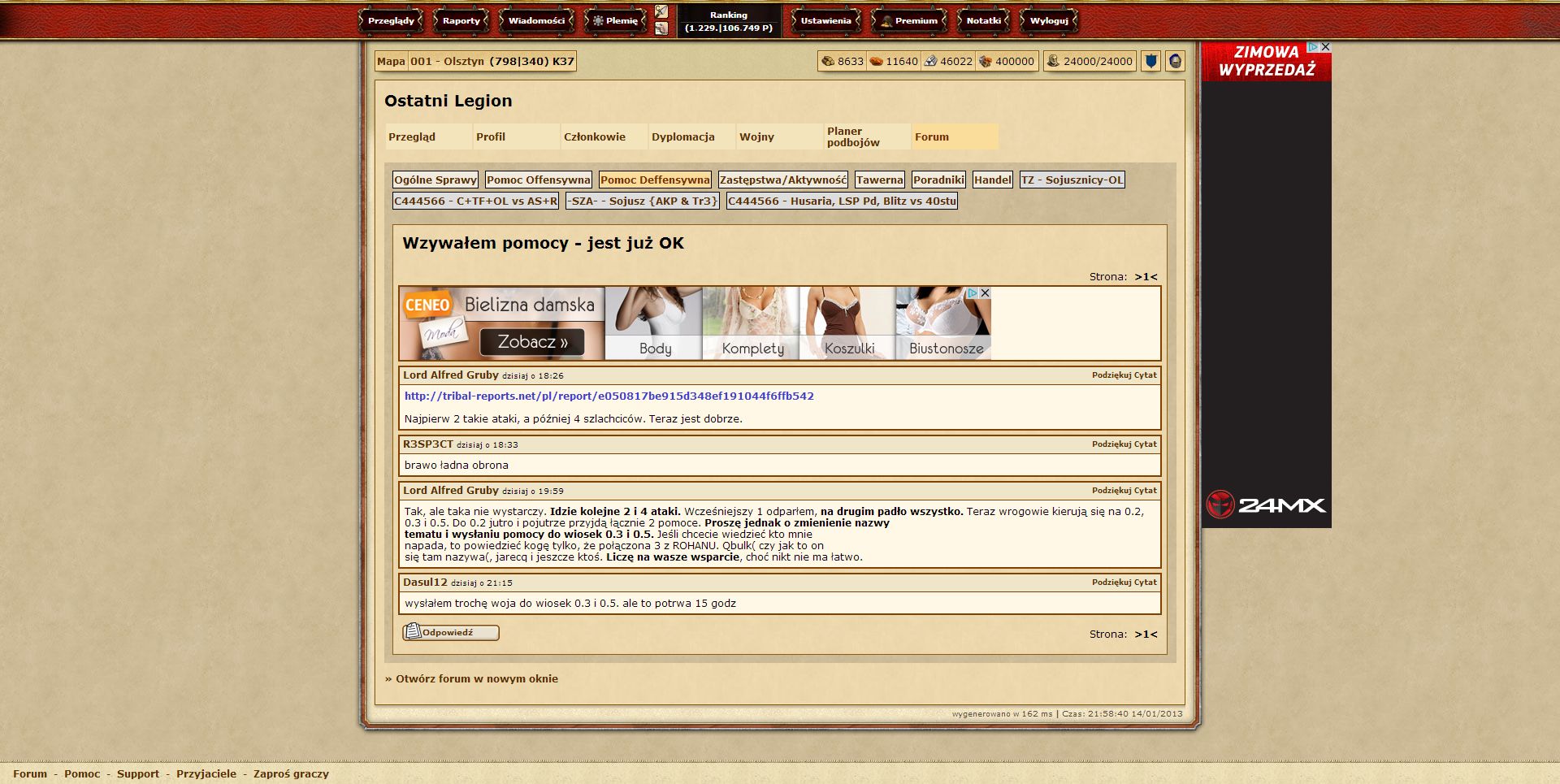1560x784 pixels.
Task: Click the warehouse storage capacity icon
Action: pos(985,61)
